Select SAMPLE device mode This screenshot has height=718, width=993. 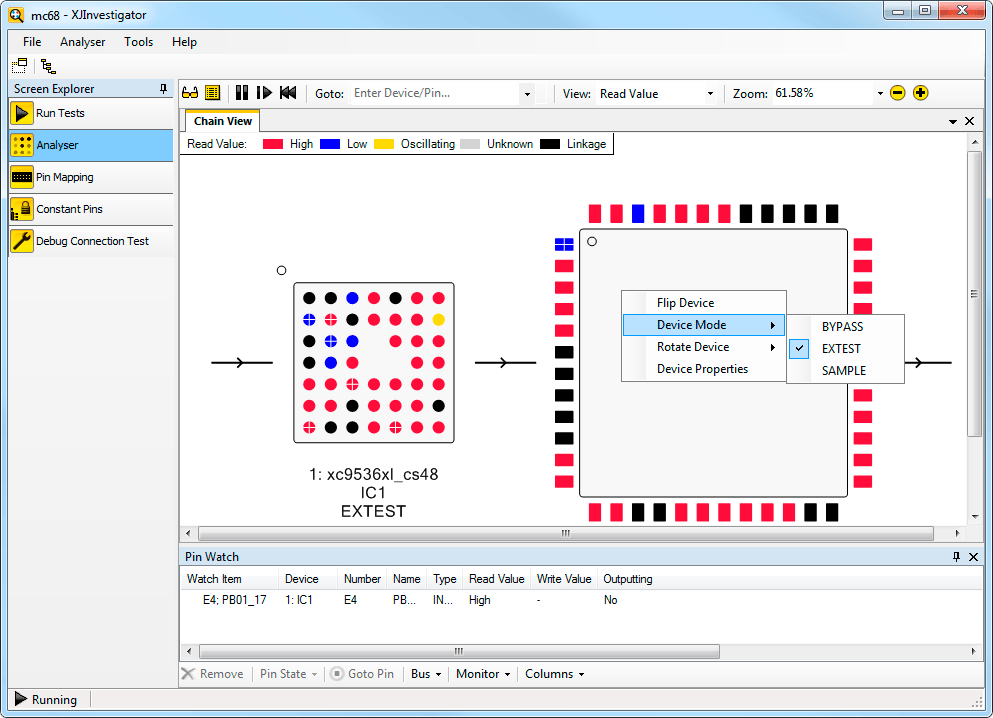coord(845,371)
